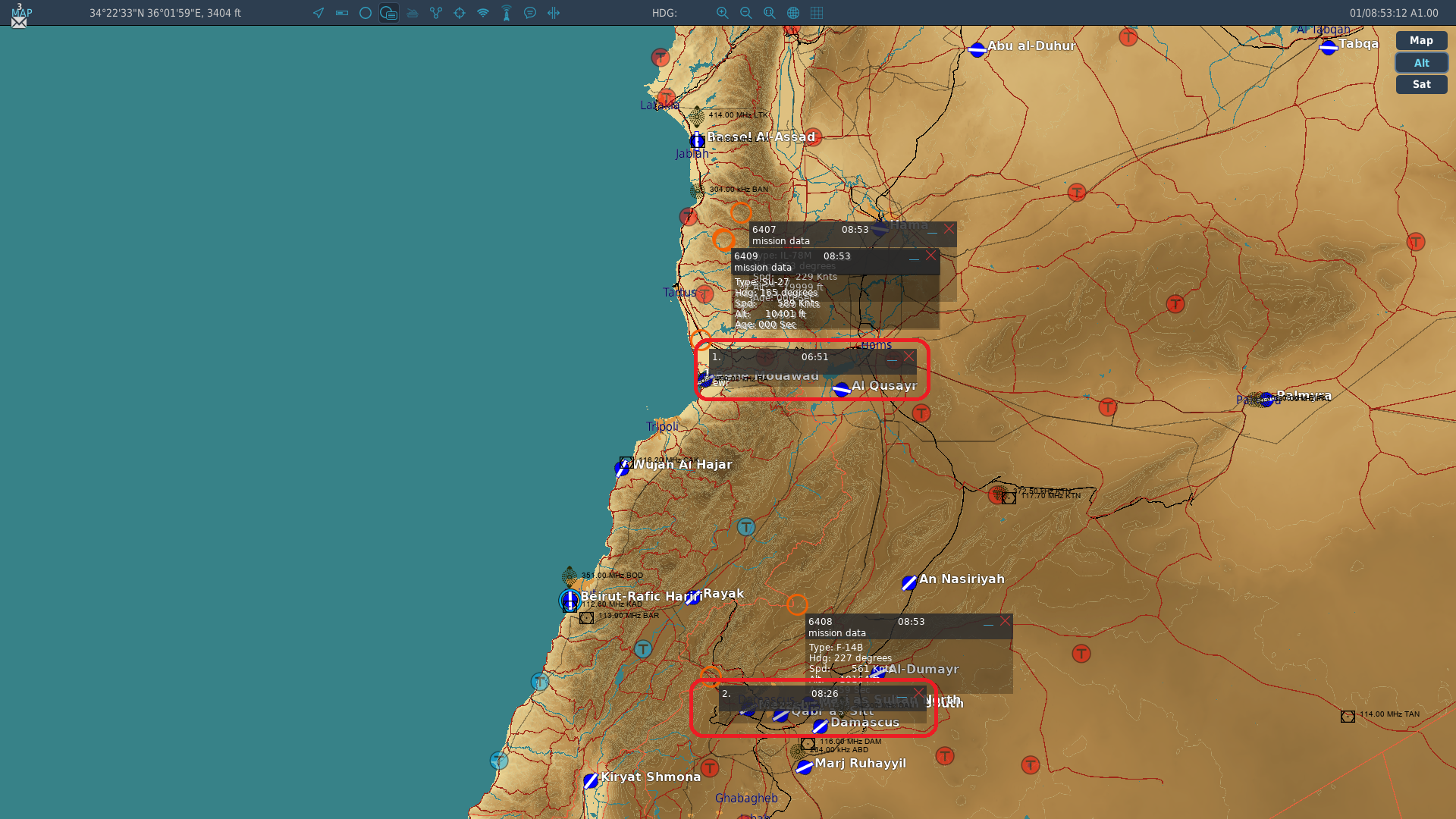
Task: Click the orange circle near An Nasiriyah
Action: tap(797, 604)
